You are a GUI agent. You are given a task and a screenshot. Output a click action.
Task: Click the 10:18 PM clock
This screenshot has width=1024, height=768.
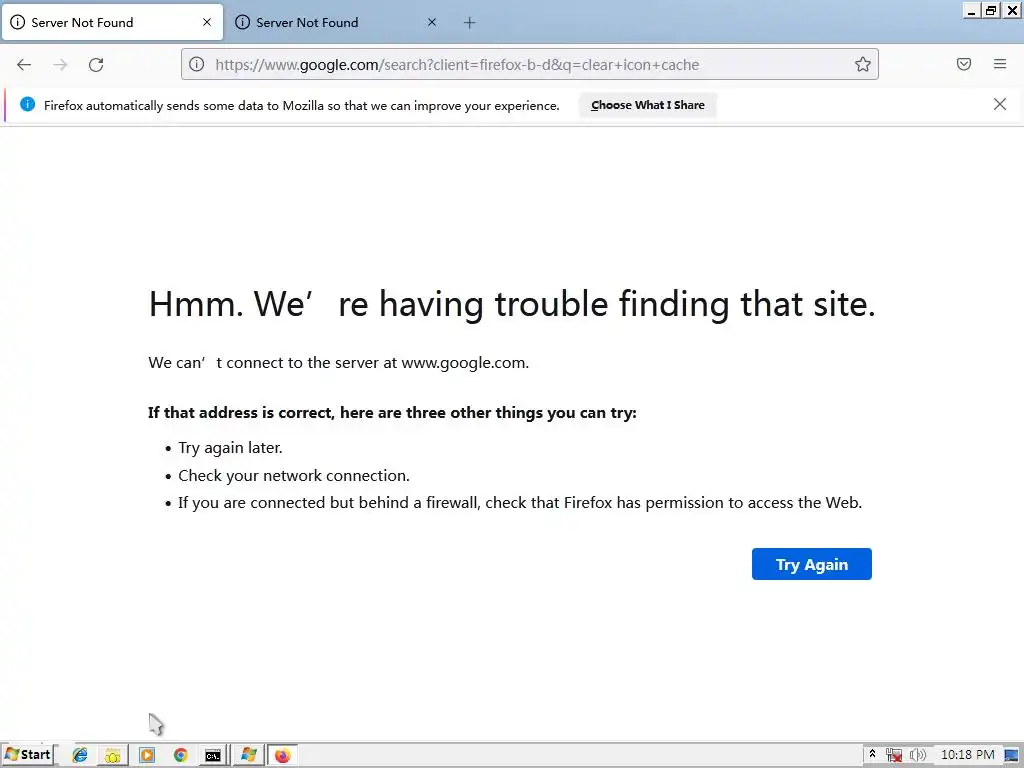tap(968, 755)
